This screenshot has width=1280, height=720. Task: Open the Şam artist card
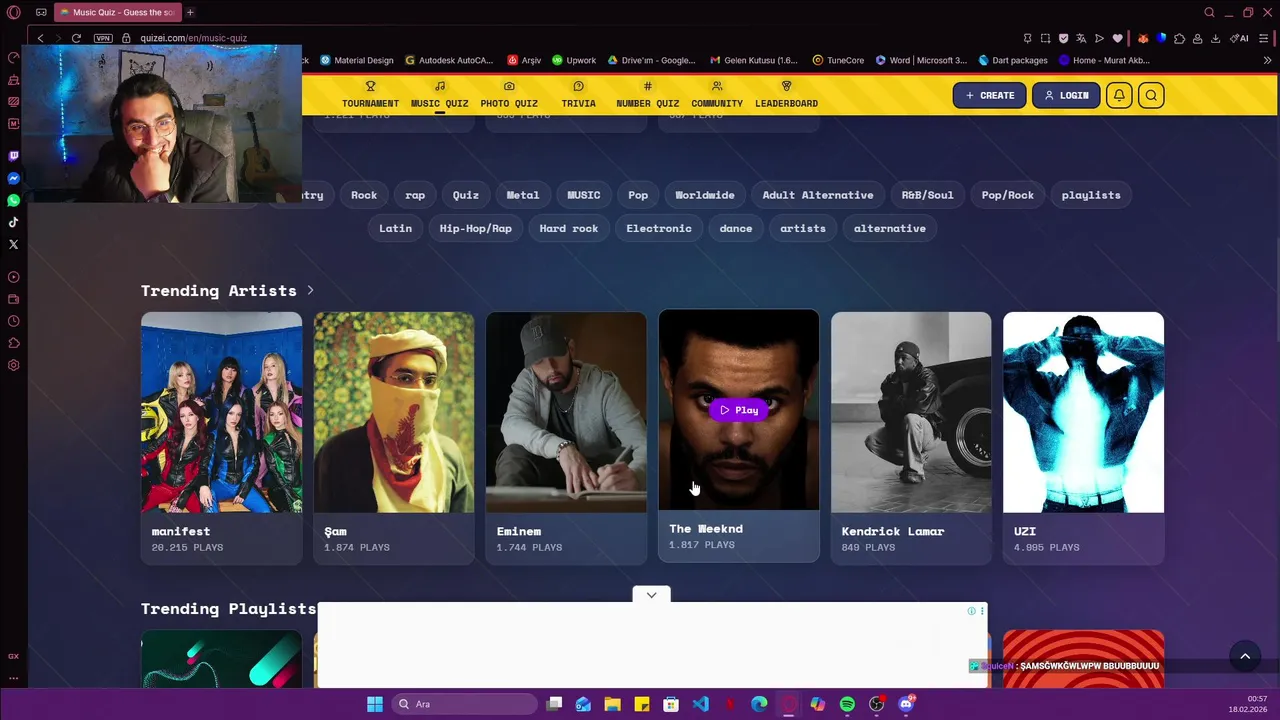(394, 438)
